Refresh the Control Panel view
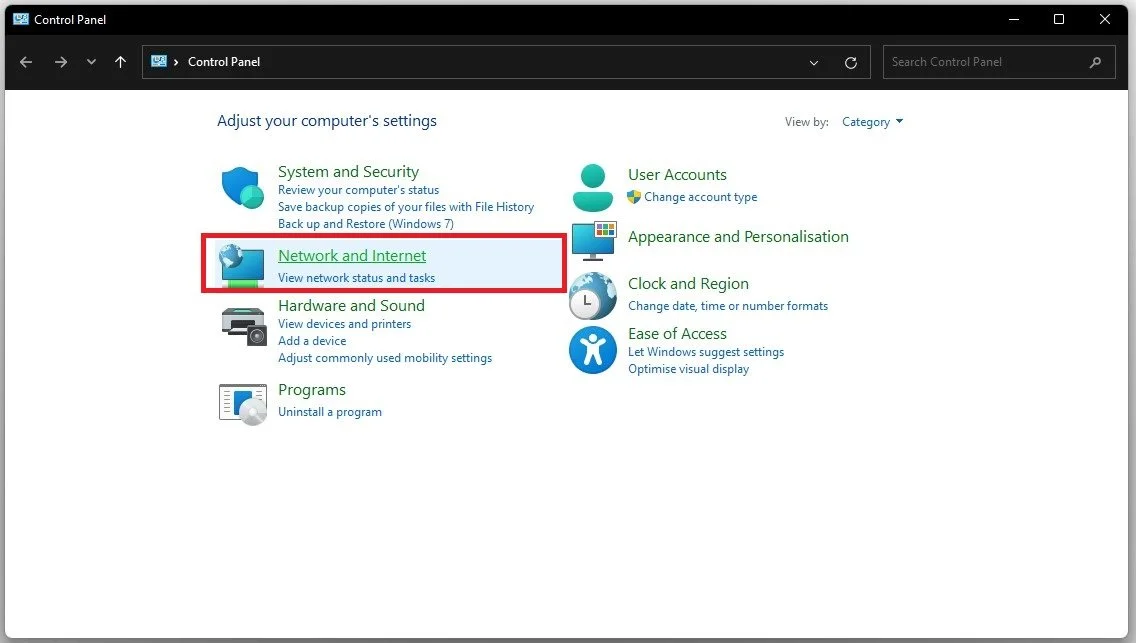 (851, 63)
